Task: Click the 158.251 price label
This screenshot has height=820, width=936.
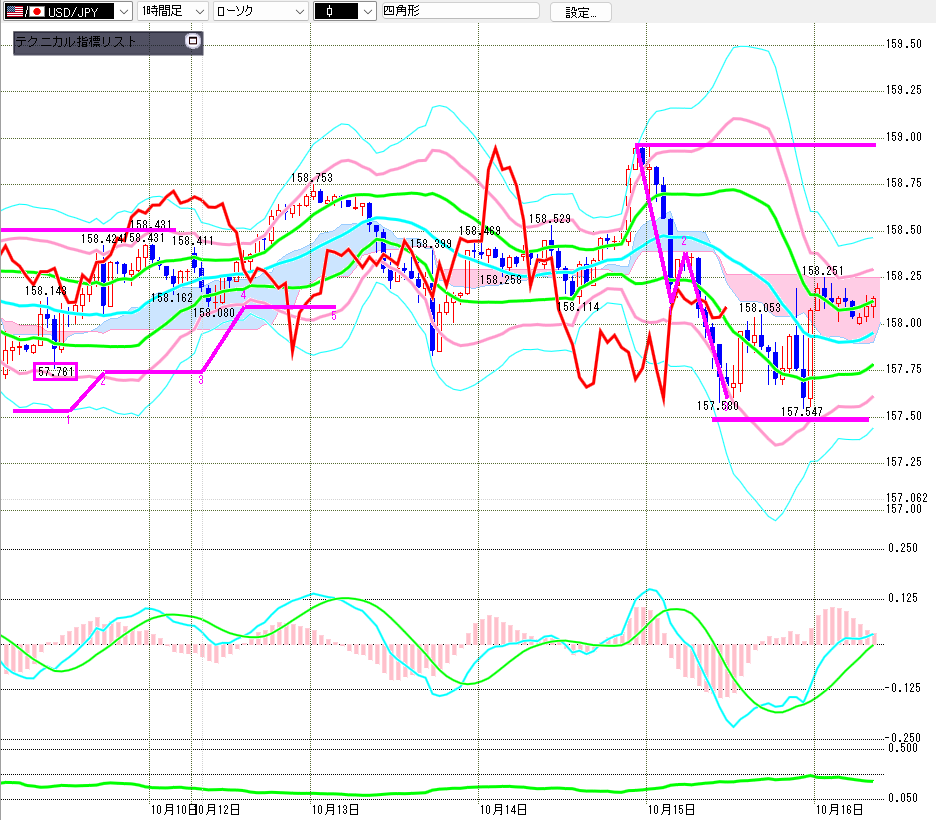Action: pyautogui.click(x=823, y=271)
